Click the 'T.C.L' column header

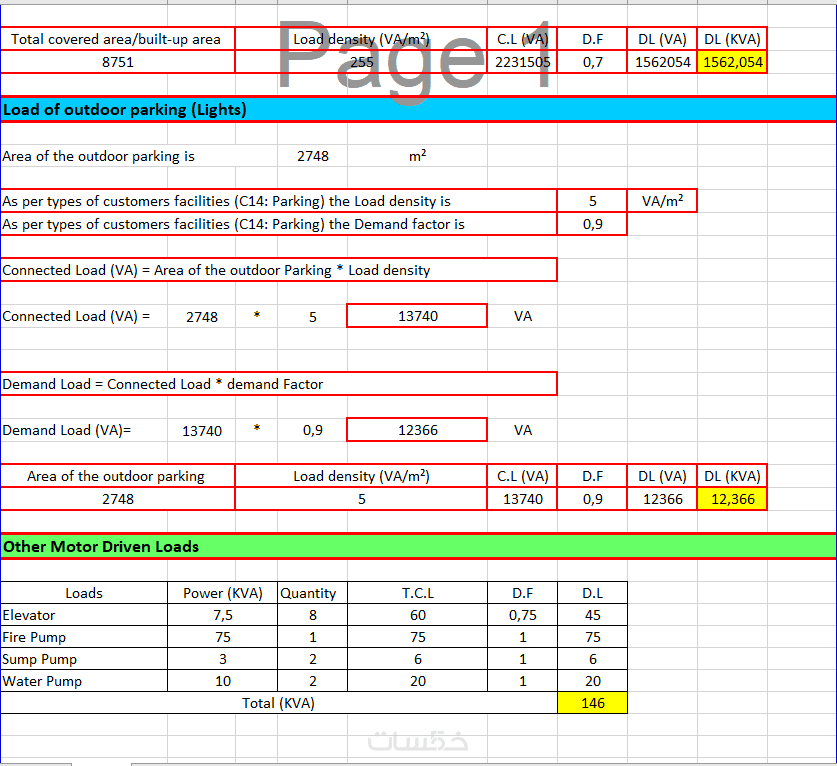tap(417, 593)
